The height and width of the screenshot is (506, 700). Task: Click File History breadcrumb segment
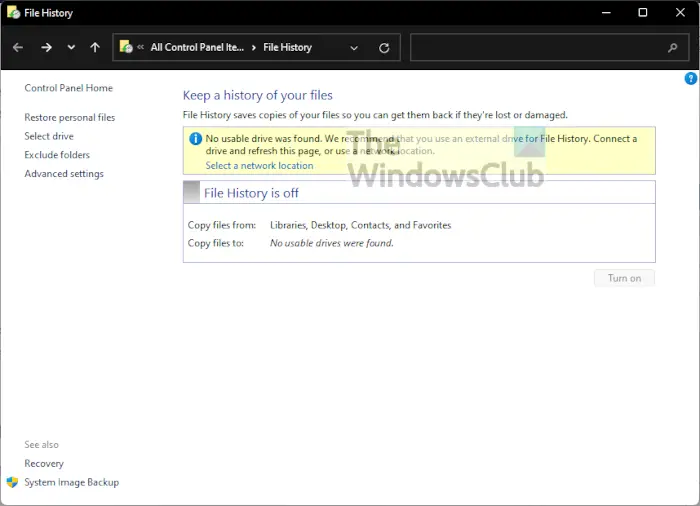[288, 47]
